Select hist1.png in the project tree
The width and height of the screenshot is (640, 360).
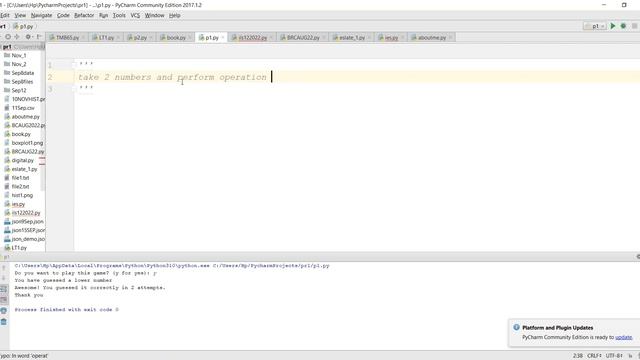(22, 196)
